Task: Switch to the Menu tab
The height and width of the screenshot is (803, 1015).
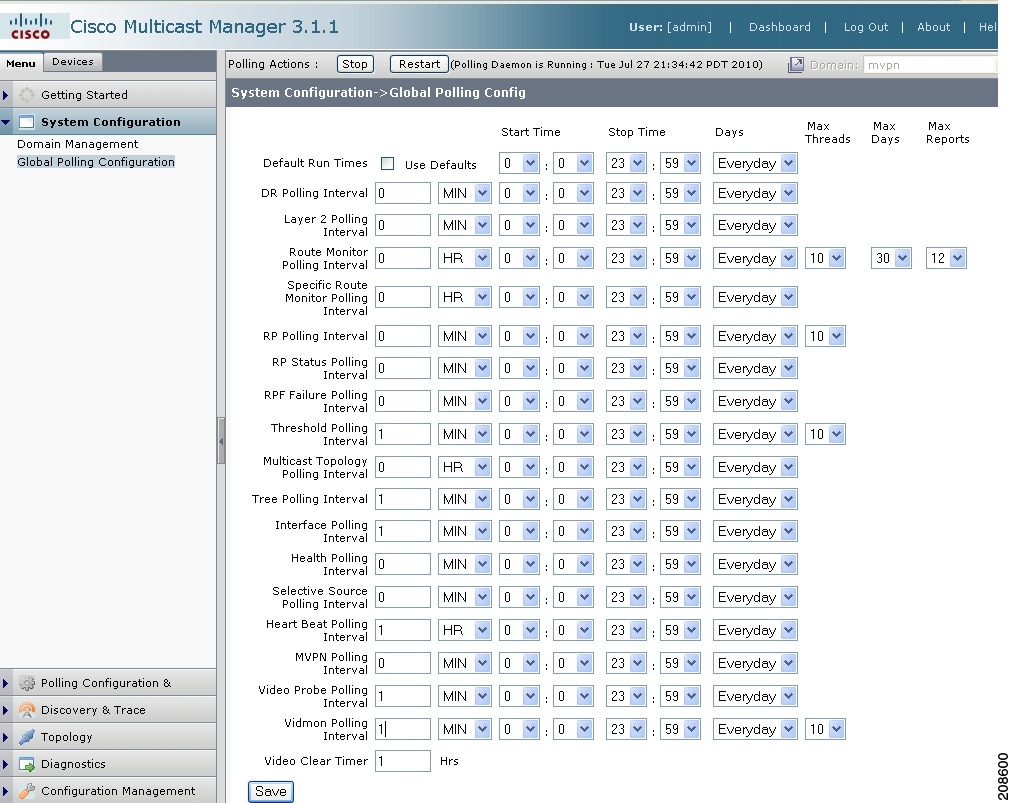Action: (21, 63)
